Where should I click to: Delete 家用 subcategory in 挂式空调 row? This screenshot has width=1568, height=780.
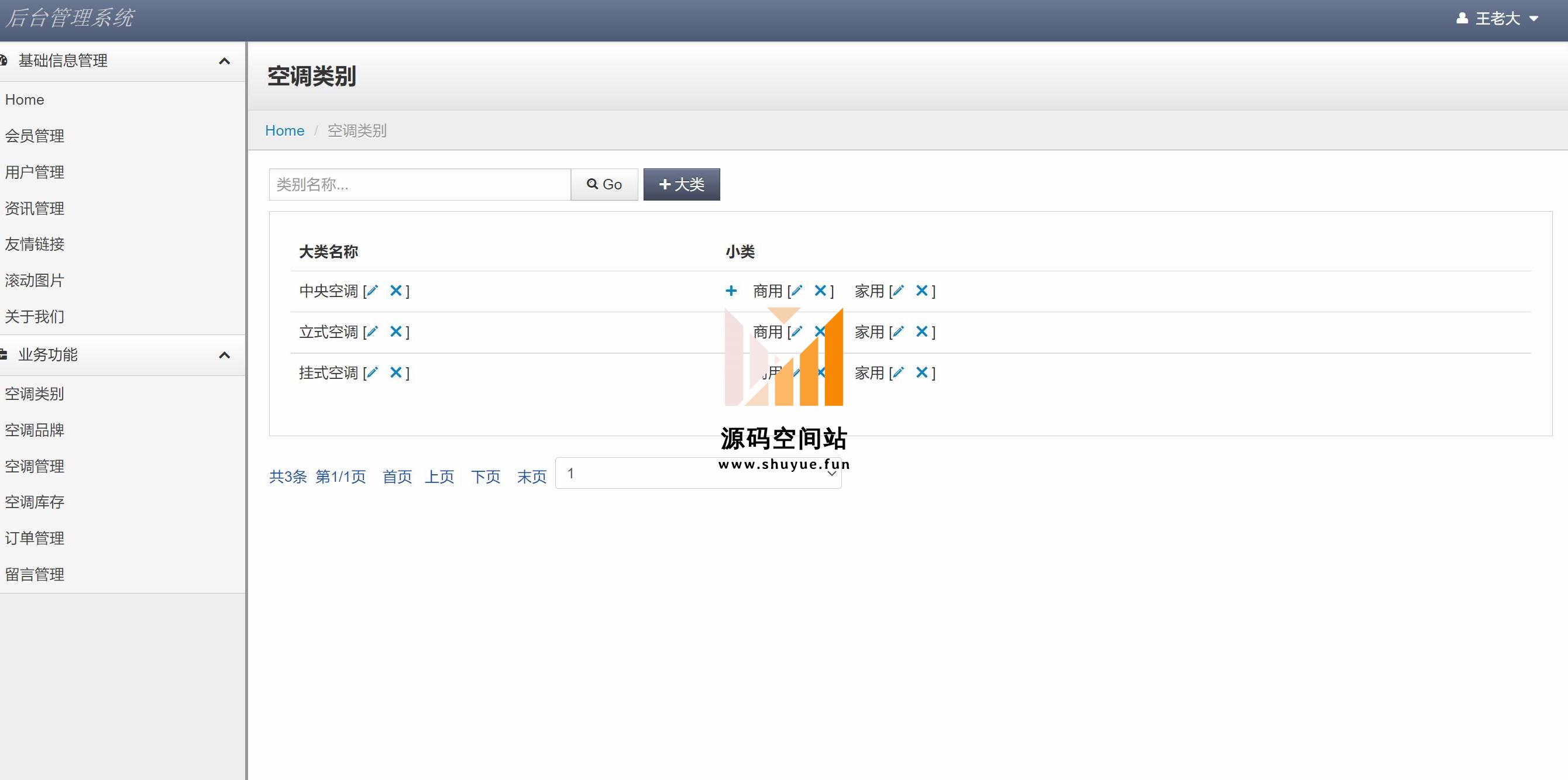921,372
